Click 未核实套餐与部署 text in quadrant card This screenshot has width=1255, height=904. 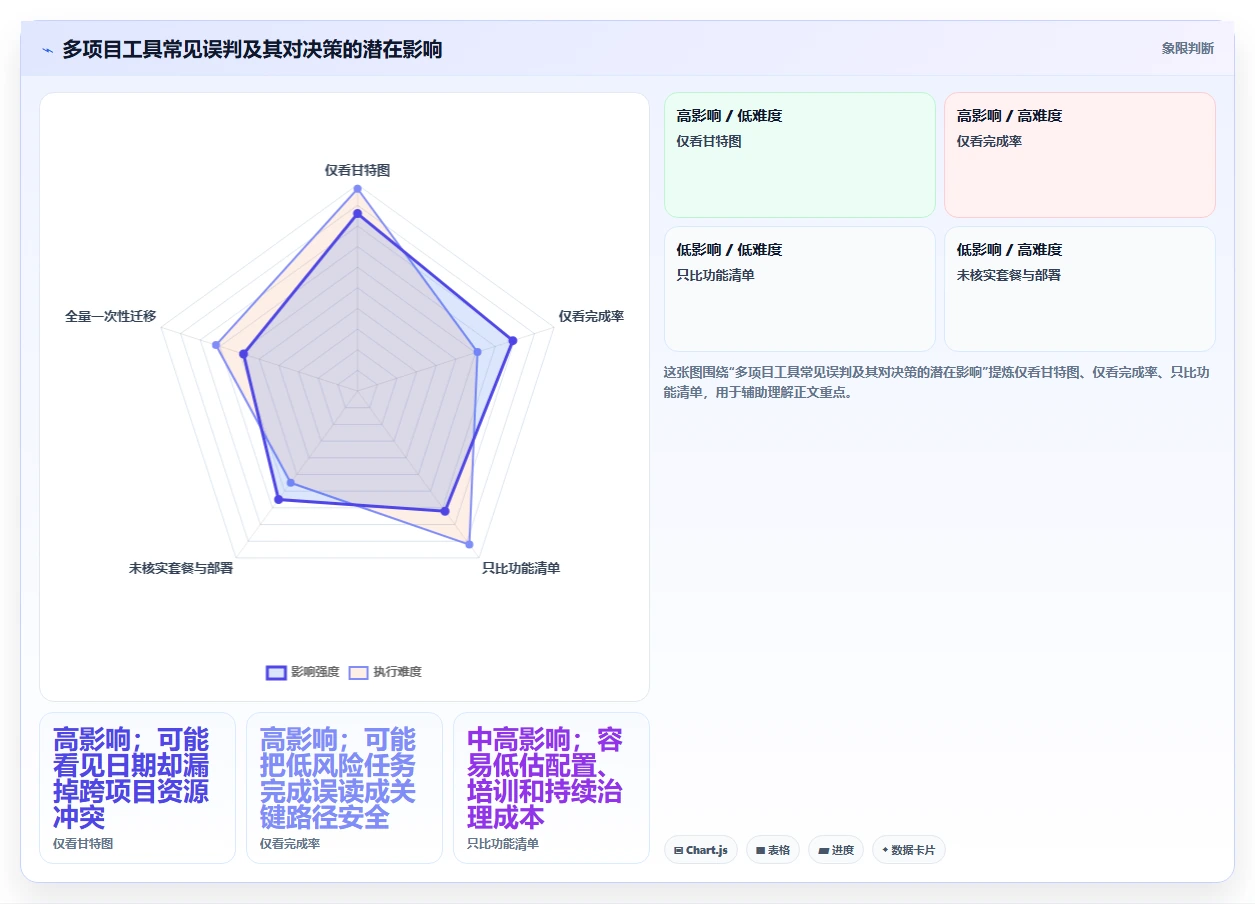1009,276
